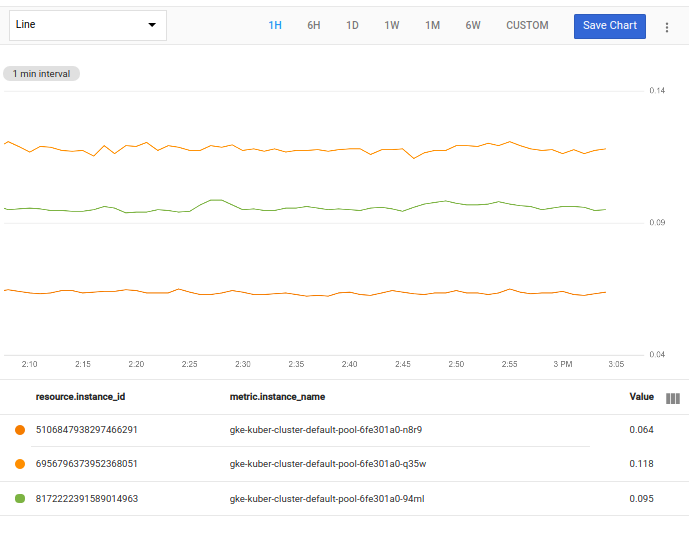Open the CUSTOM time range picker

click(527, 26)
